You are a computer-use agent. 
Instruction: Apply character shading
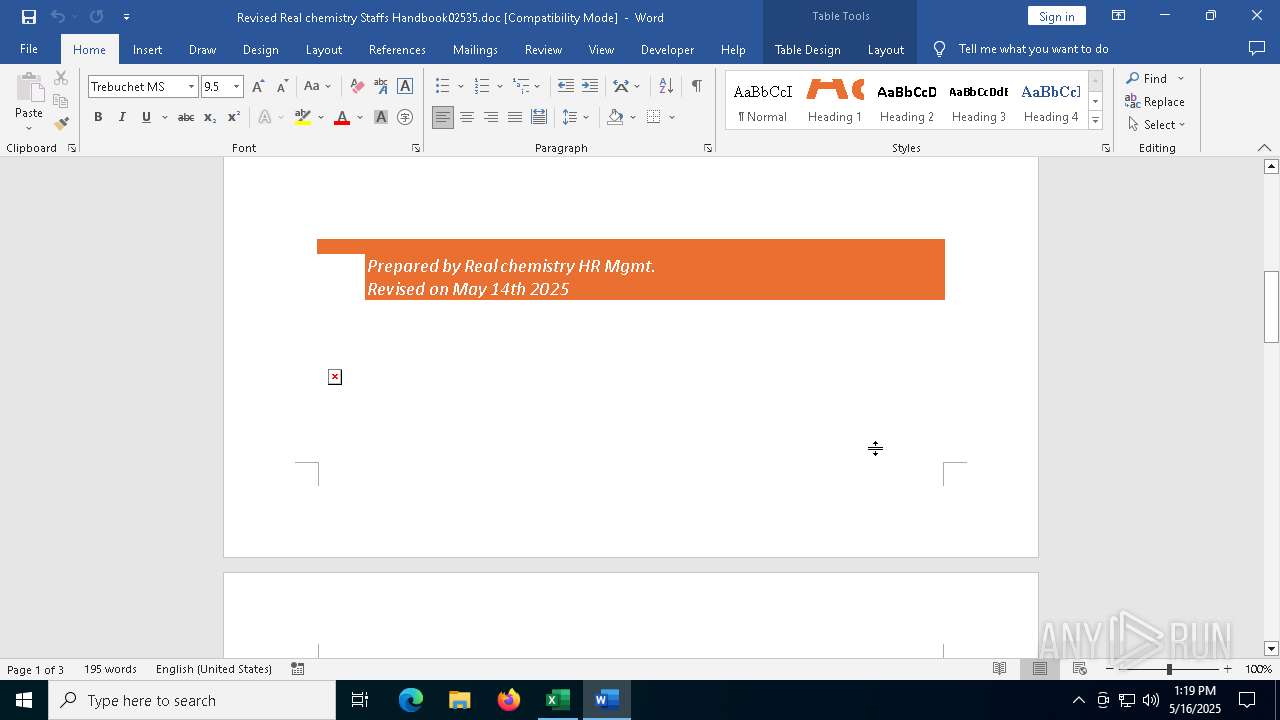[x=381, y=117]
